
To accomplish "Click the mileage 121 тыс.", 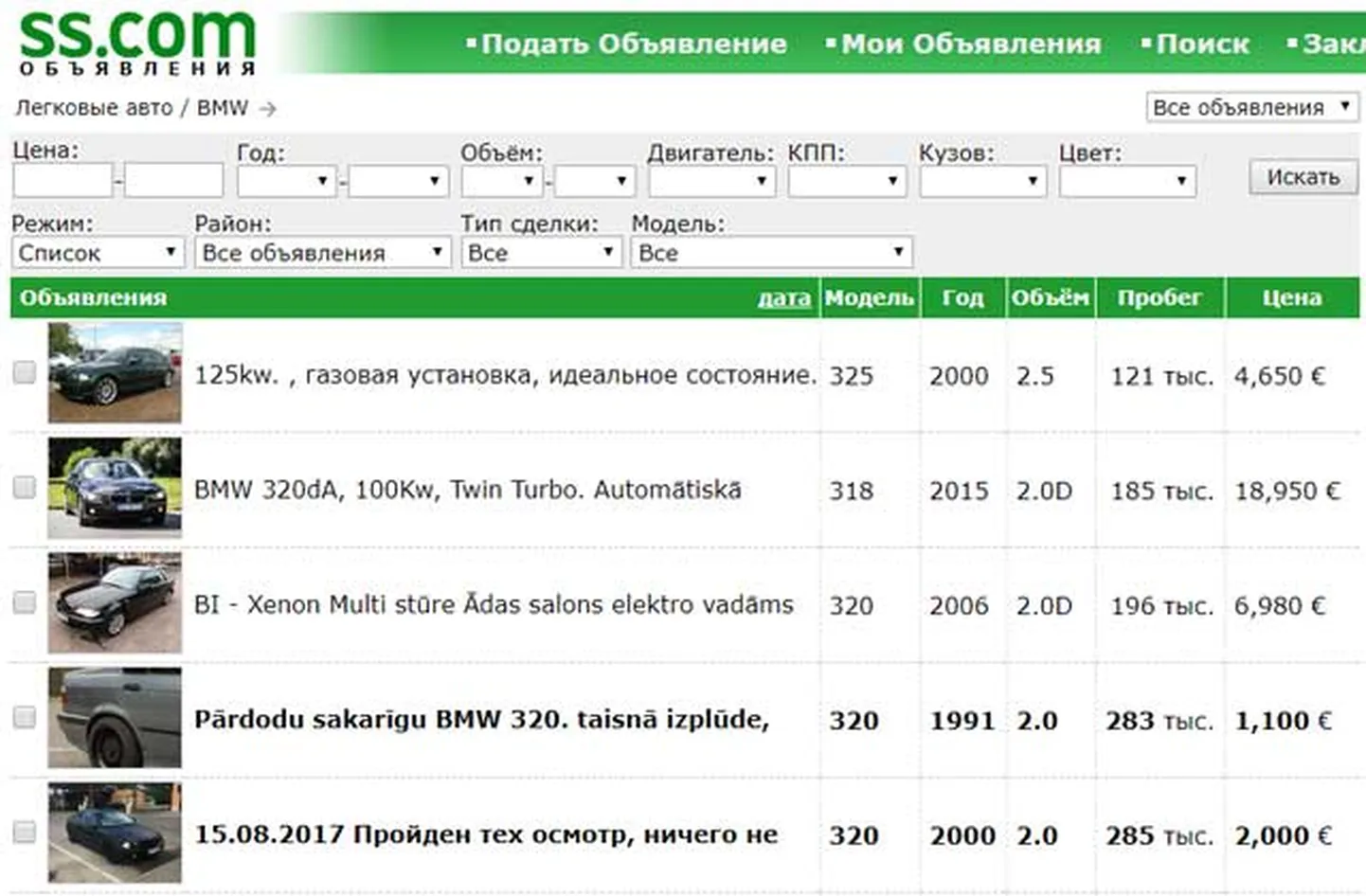I will 1162,376.
